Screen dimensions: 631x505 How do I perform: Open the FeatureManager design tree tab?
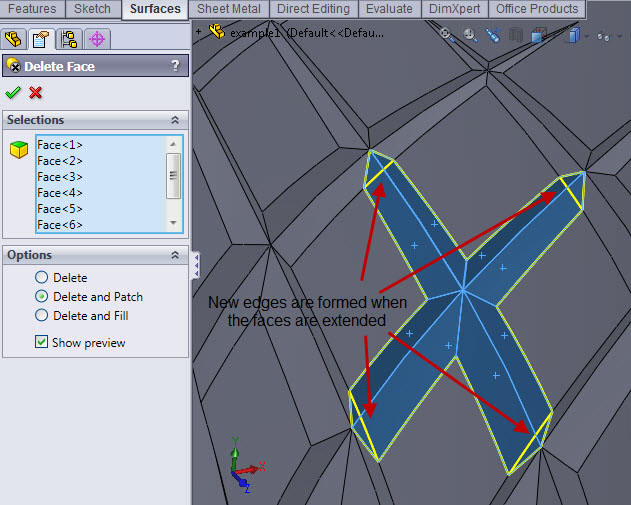[14, 39]
